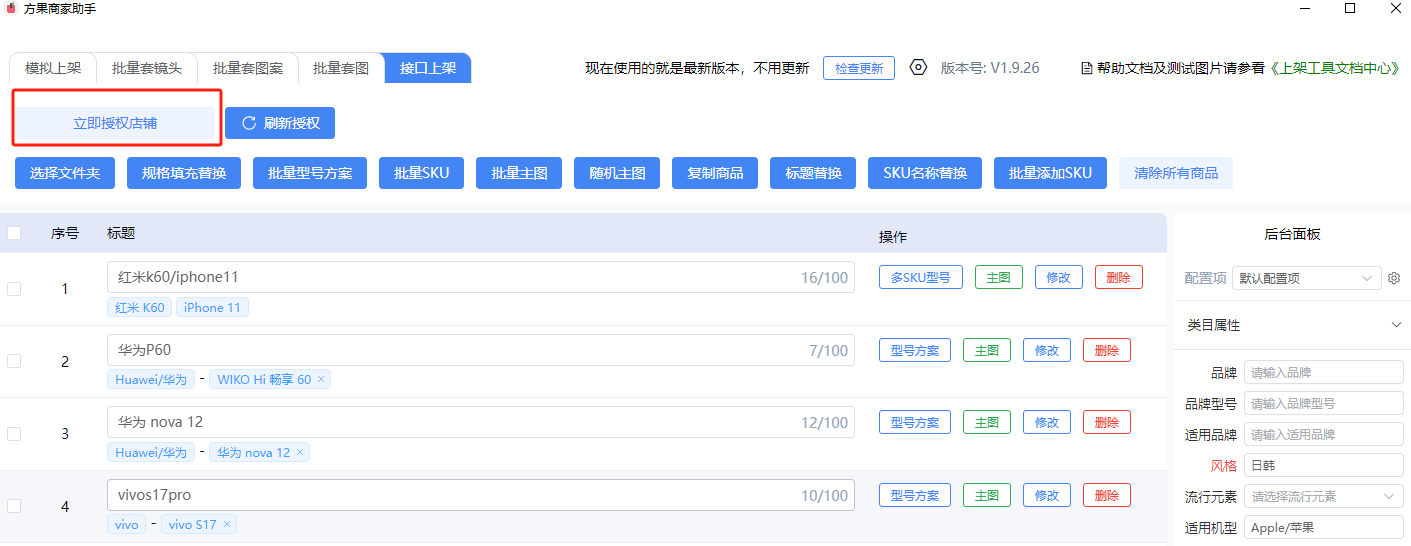Click 删除 button in row 1
Screen dimensions: 1411x546
click(1119, 278)
